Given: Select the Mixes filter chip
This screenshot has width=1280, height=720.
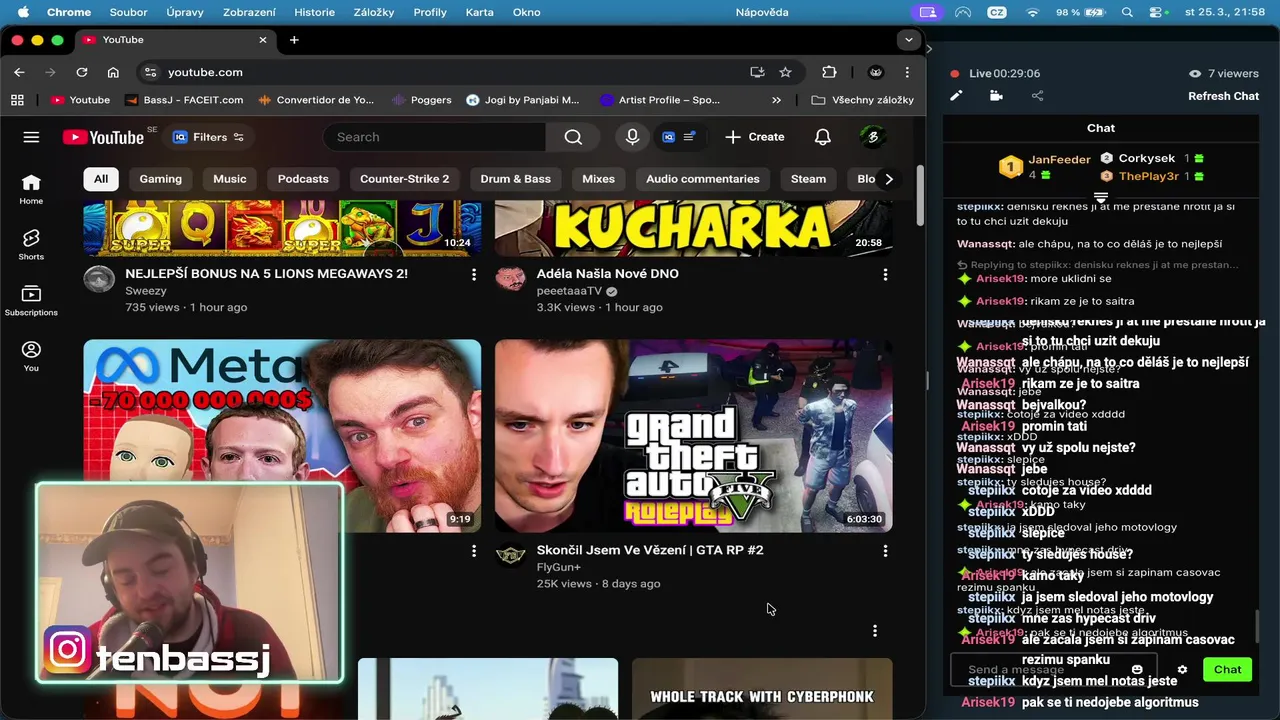Looking at the screenshot, I should 598,179.
